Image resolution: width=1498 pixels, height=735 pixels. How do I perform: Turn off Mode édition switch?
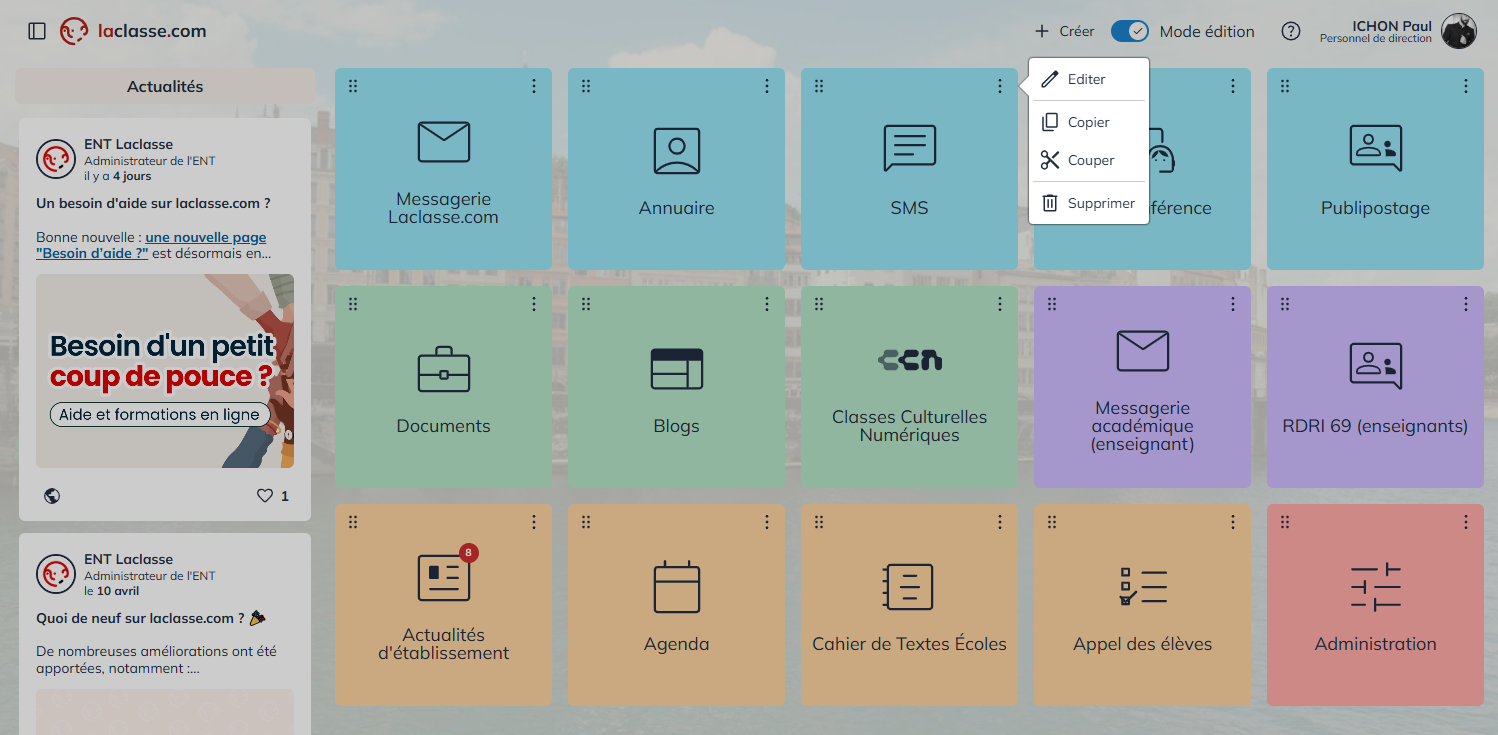pyautogui.click(x=1130, y=31)
